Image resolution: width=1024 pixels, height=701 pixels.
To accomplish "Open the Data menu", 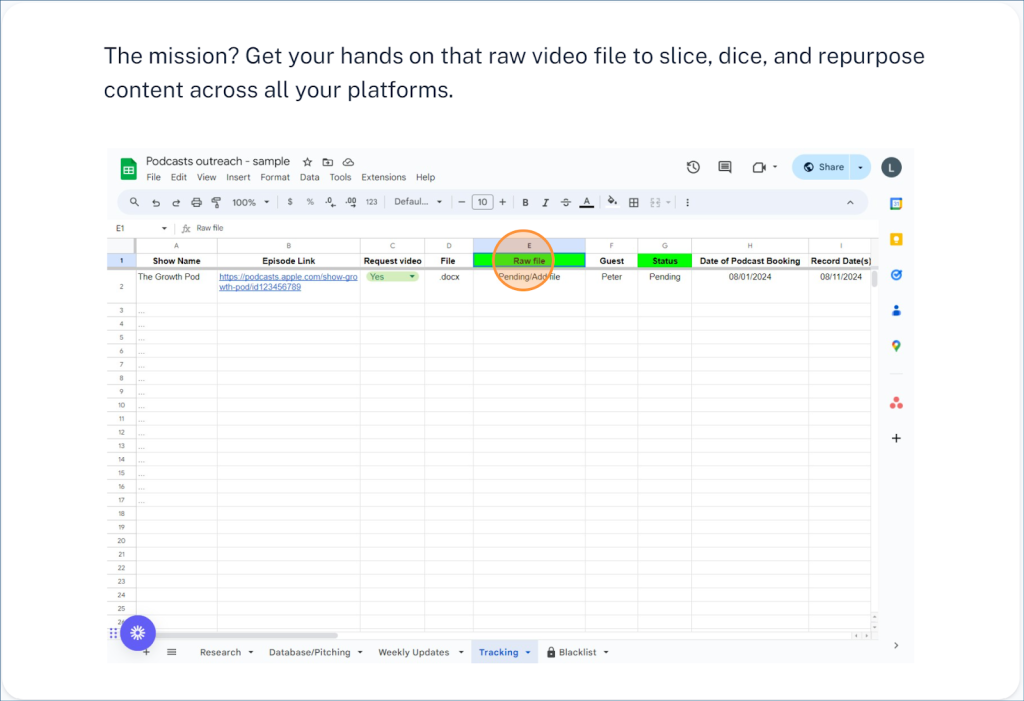I will [310, 177].
